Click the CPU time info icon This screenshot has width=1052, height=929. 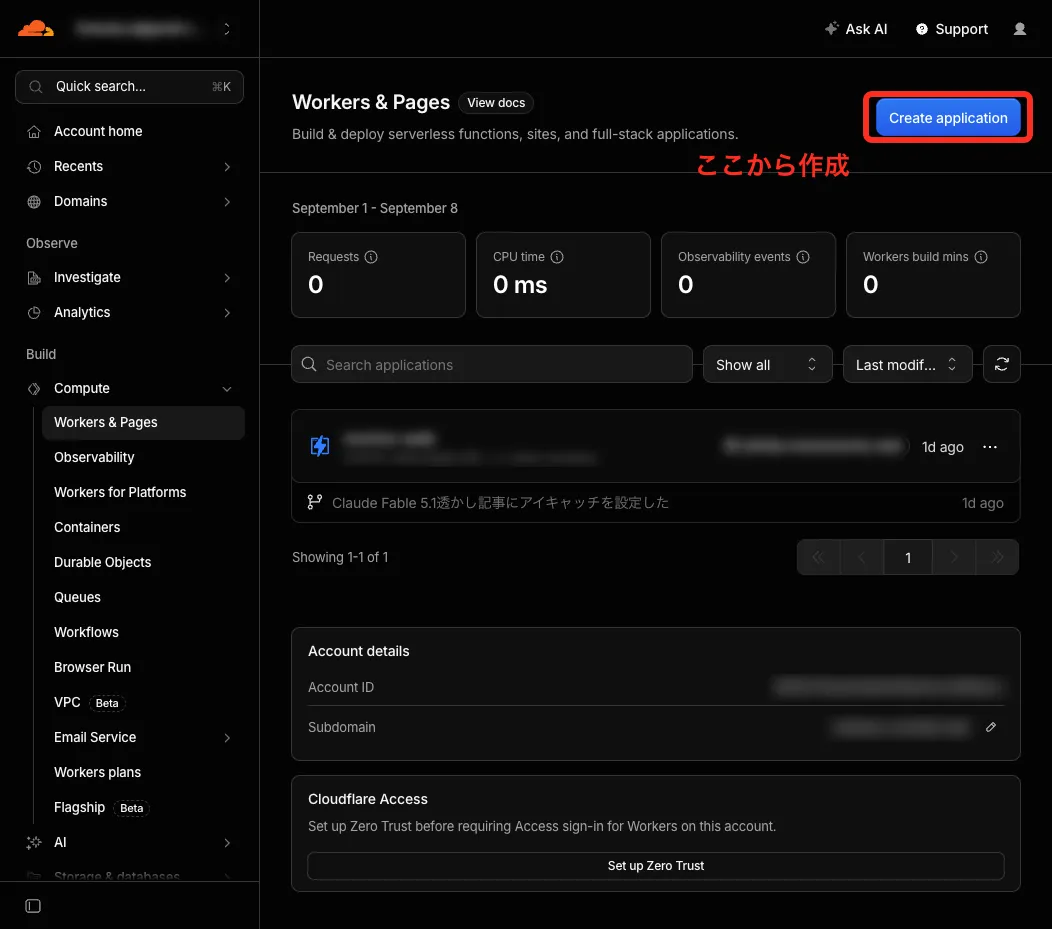(557, 257)
